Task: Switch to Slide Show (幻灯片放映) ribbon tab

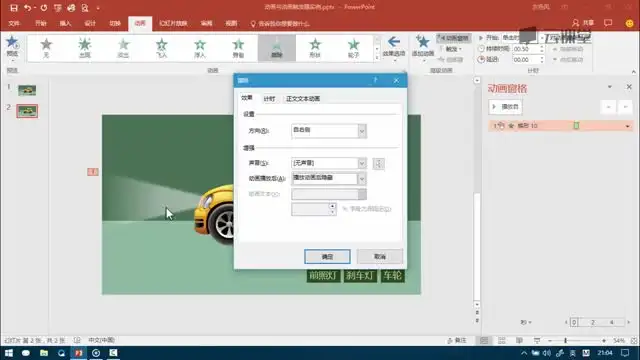Action: 173,23
